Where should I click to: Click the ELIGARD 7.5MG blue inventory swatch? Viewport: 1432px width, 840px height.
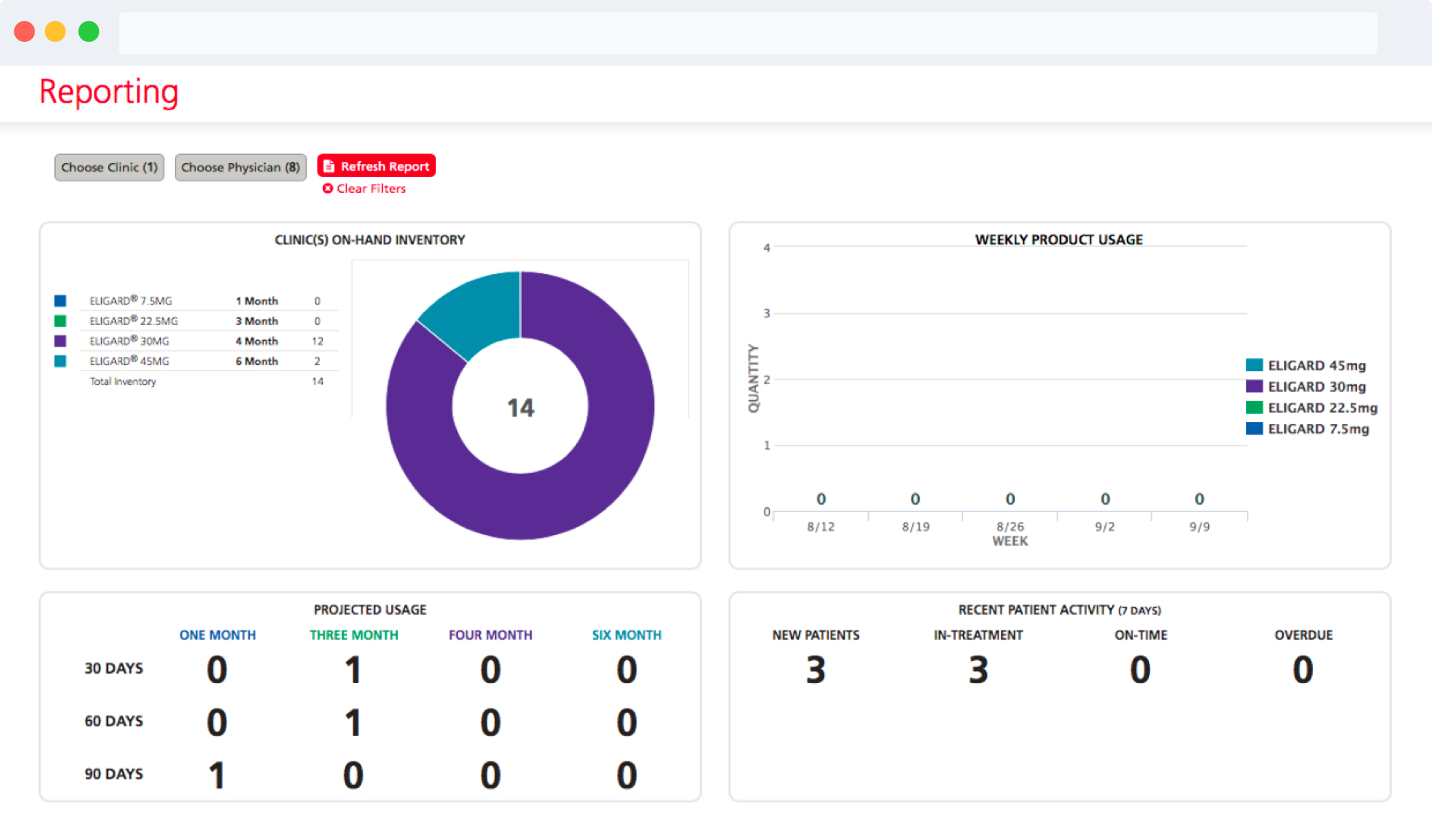coord(61,301)
